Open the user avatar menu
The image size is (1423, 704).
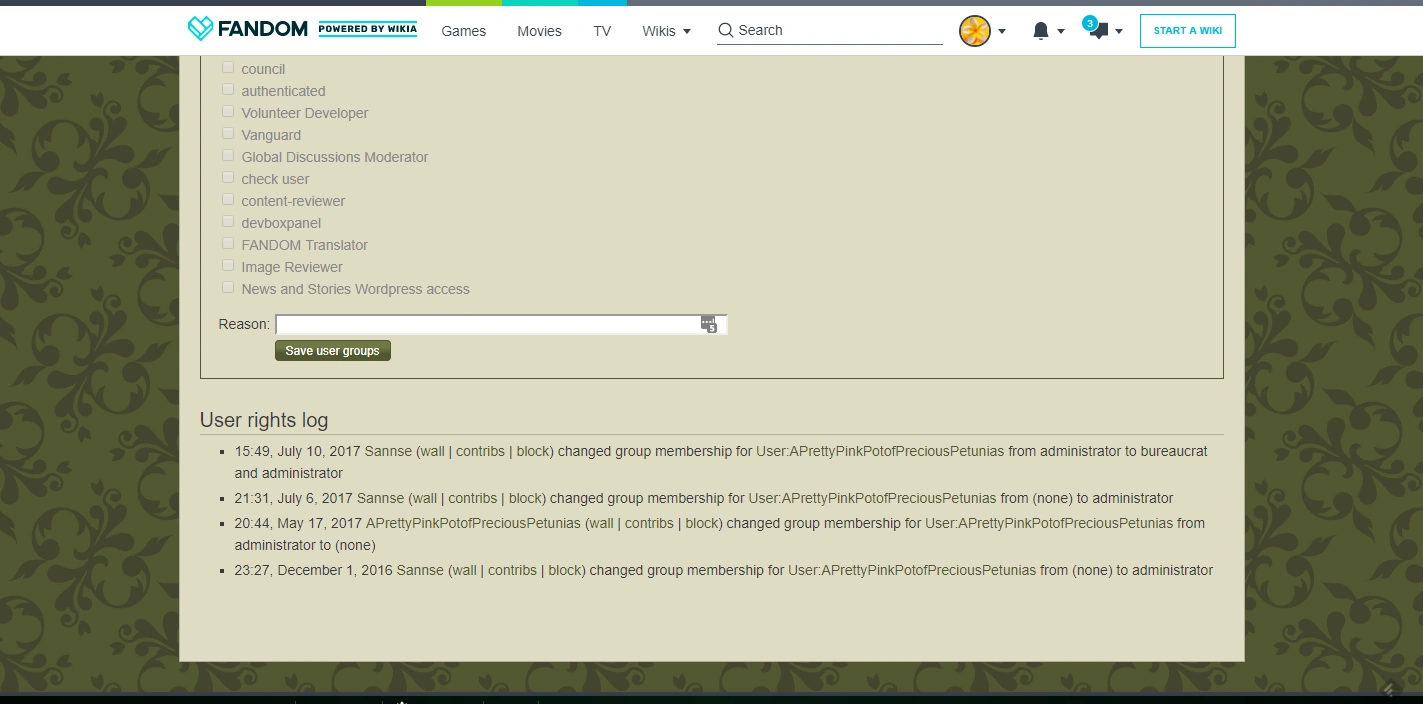[974, 31]
